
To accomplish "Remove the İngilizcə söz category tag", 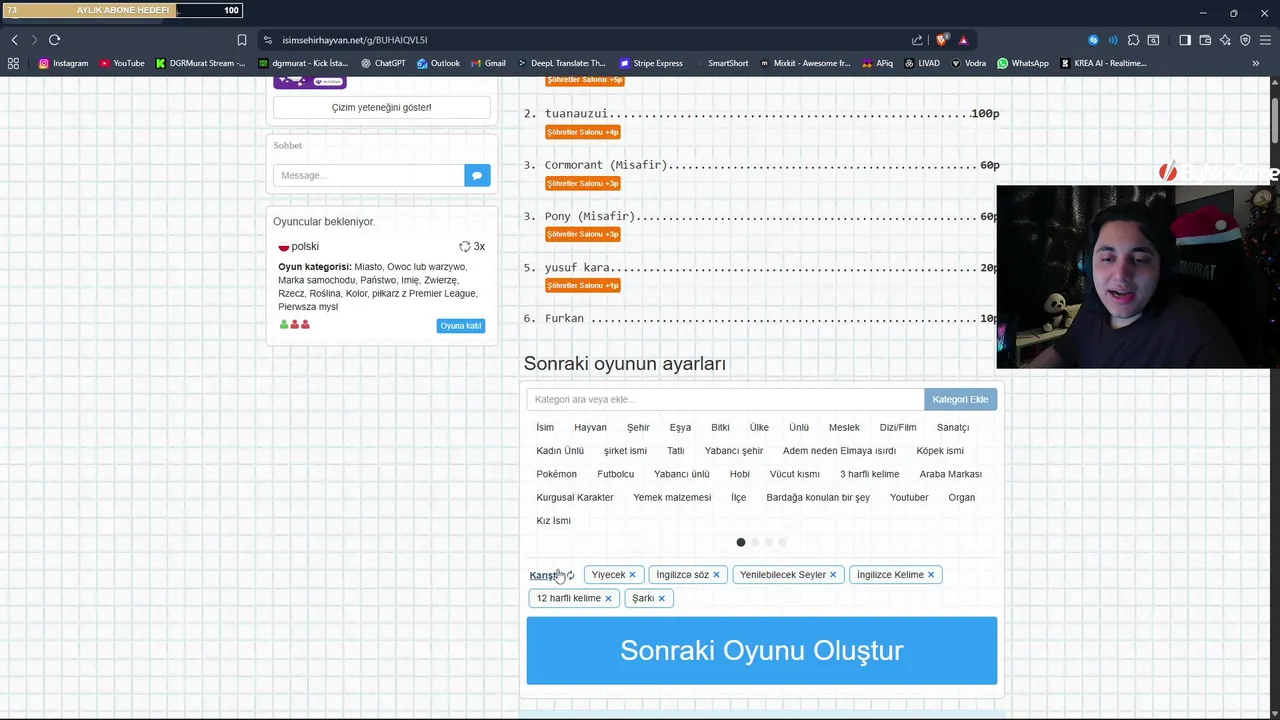I will click(716, 575).
